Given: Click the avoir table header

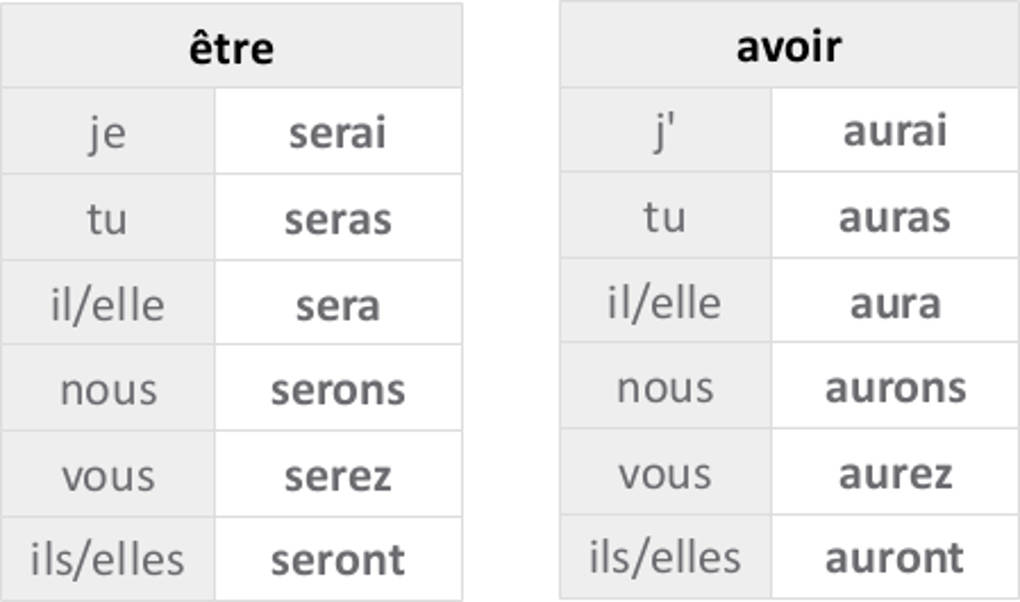Looking at the screenshot, I should 788,46.
